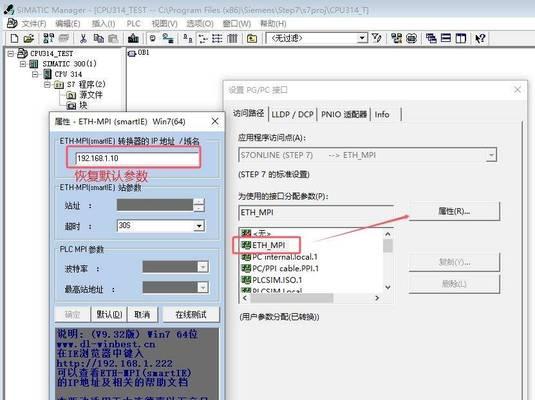Click the 为使用的接口分配参数 ETH_MPI field

[316, 212]
